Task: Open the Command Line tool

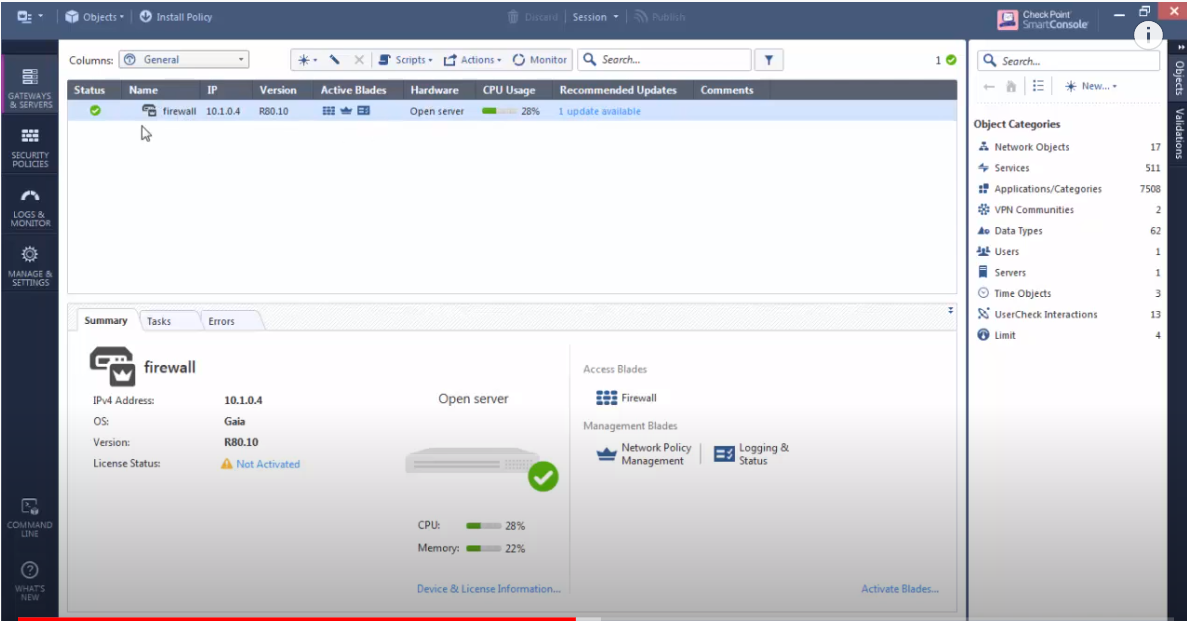Action: click(x=30, y=517)
